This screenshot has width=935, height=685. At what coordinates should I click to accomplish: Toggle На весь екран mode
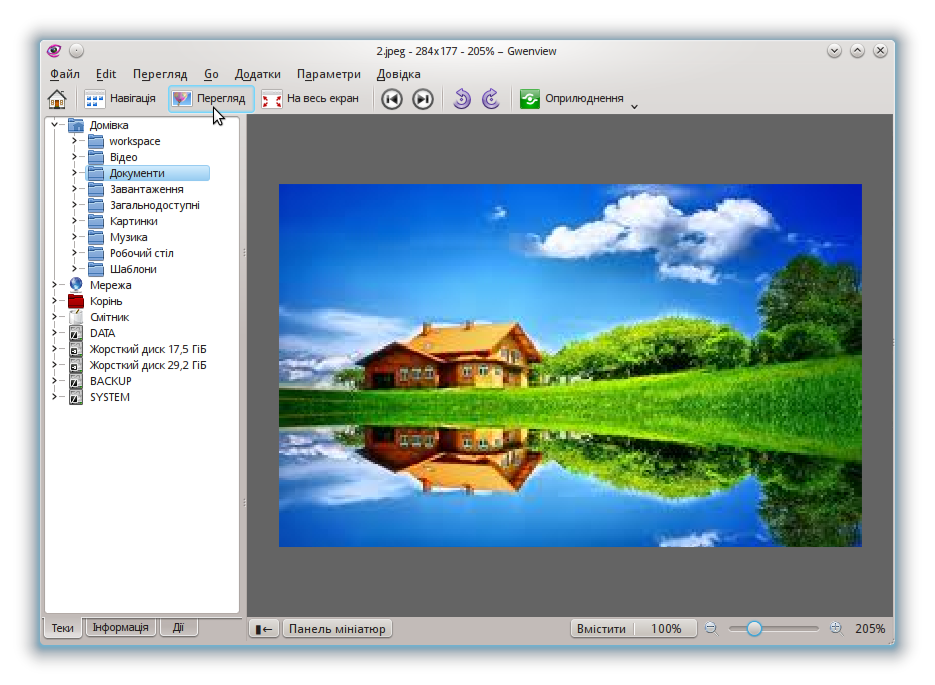click(x=311, y=99)
